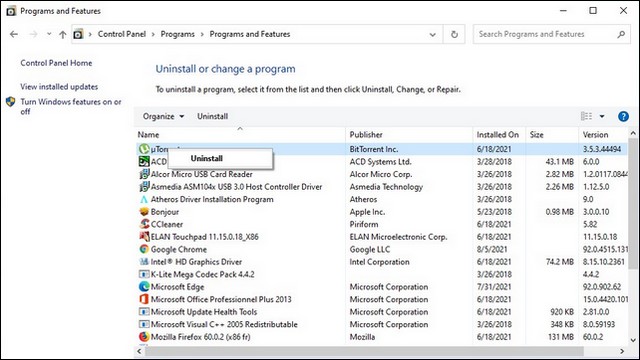
Task: Click the µTorrent program icon
Action: point(144,149)
